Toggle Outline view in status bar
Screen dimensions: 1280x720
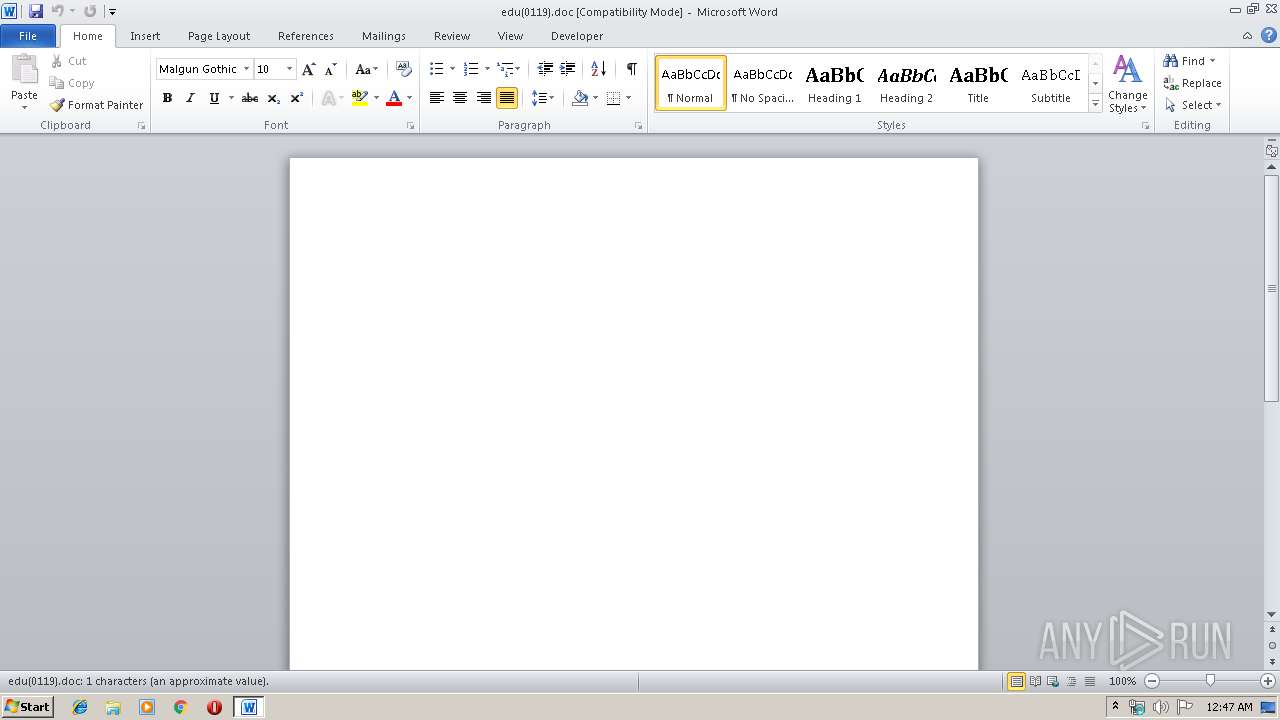[1071, 681]
